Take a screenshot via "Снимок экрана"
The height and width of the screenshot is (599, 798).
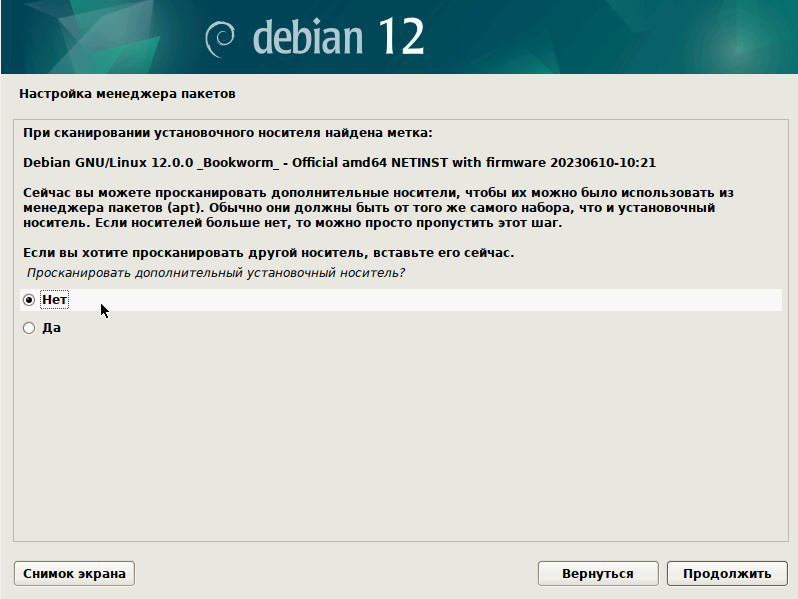(74, 574)
